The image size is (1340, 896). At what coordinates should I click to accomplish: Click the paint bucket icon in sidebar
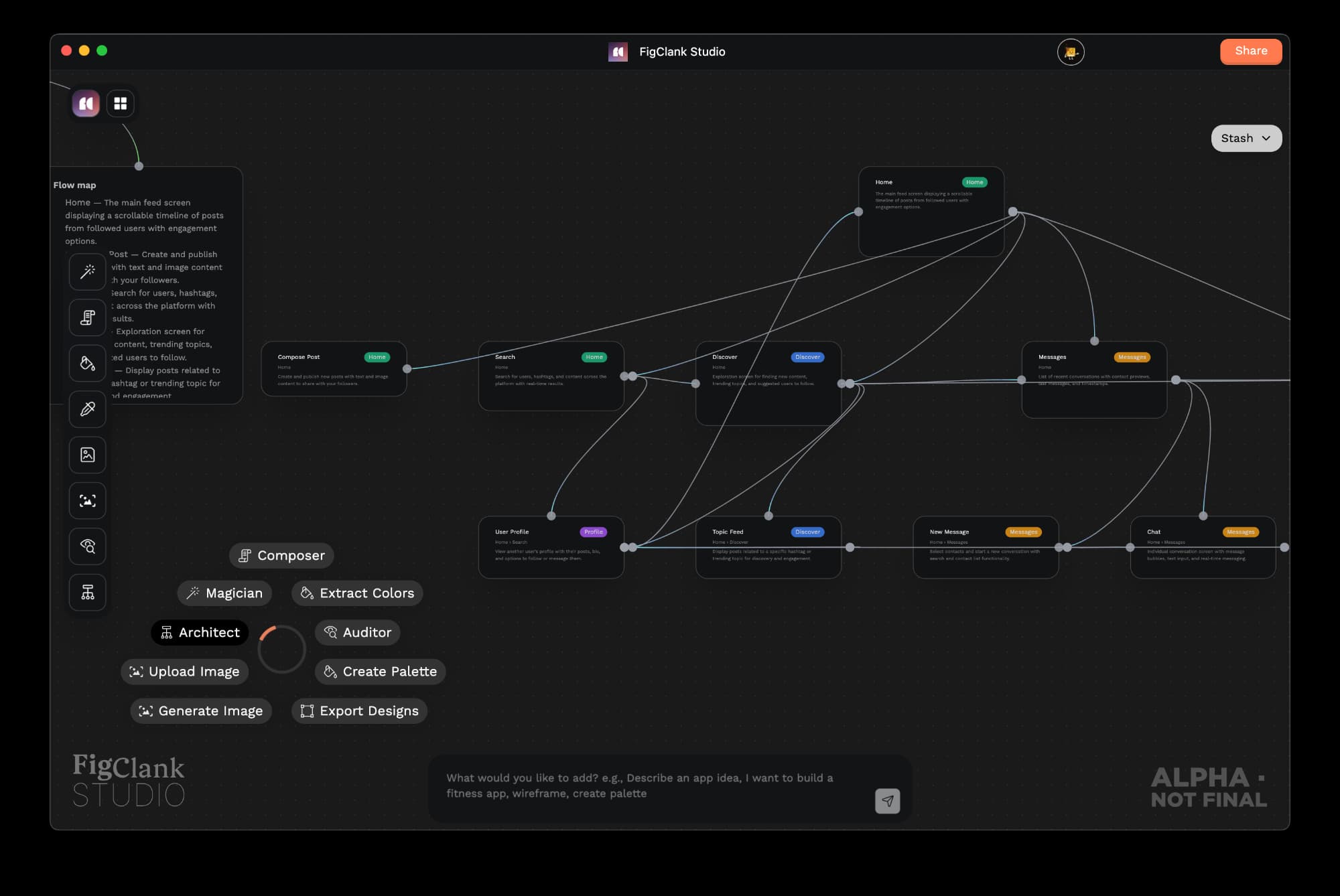pos(88,363)
